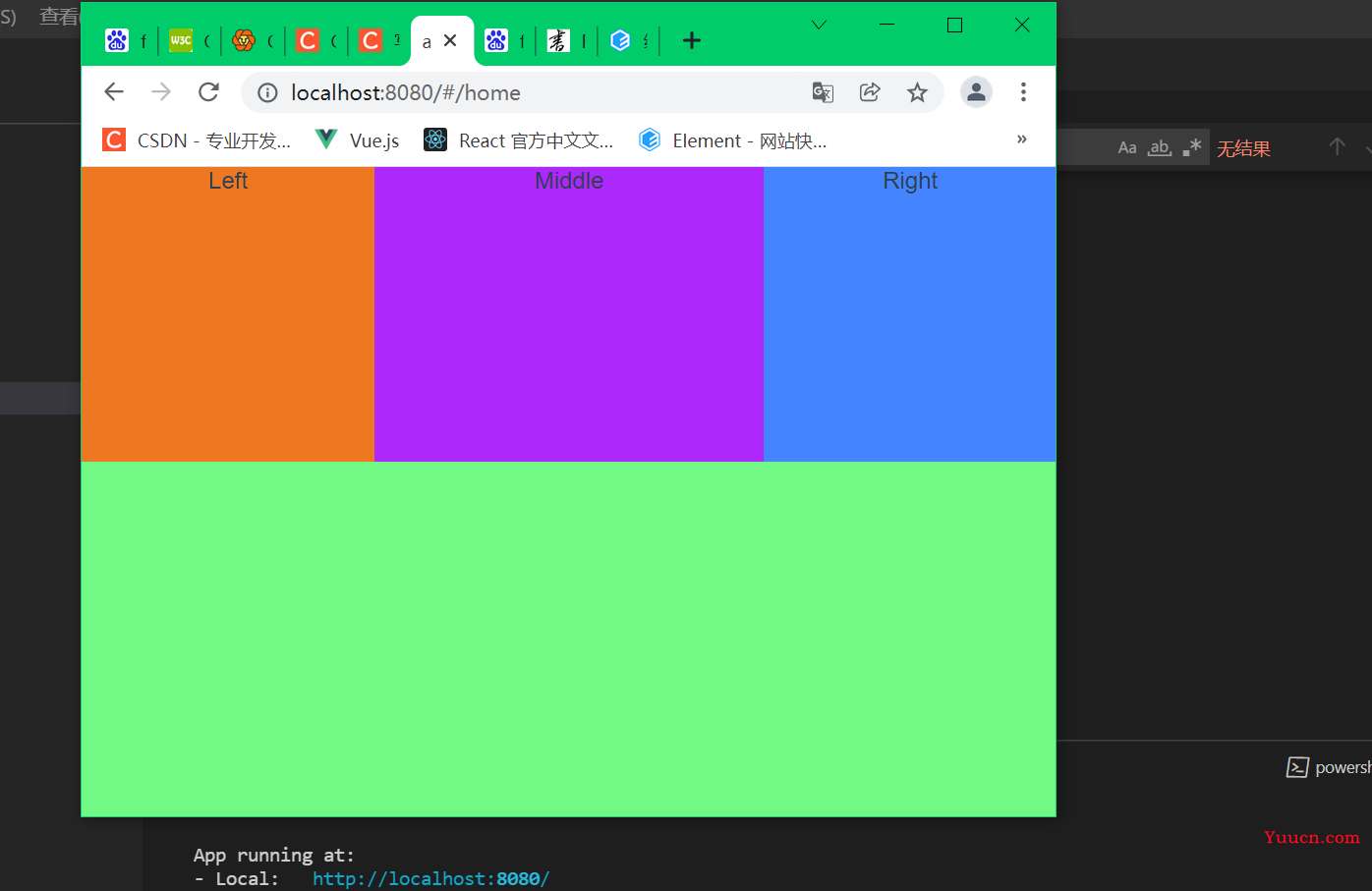Switch to the Element icon tab
The image size is (1372, 891).
click(x=629, y=40)
